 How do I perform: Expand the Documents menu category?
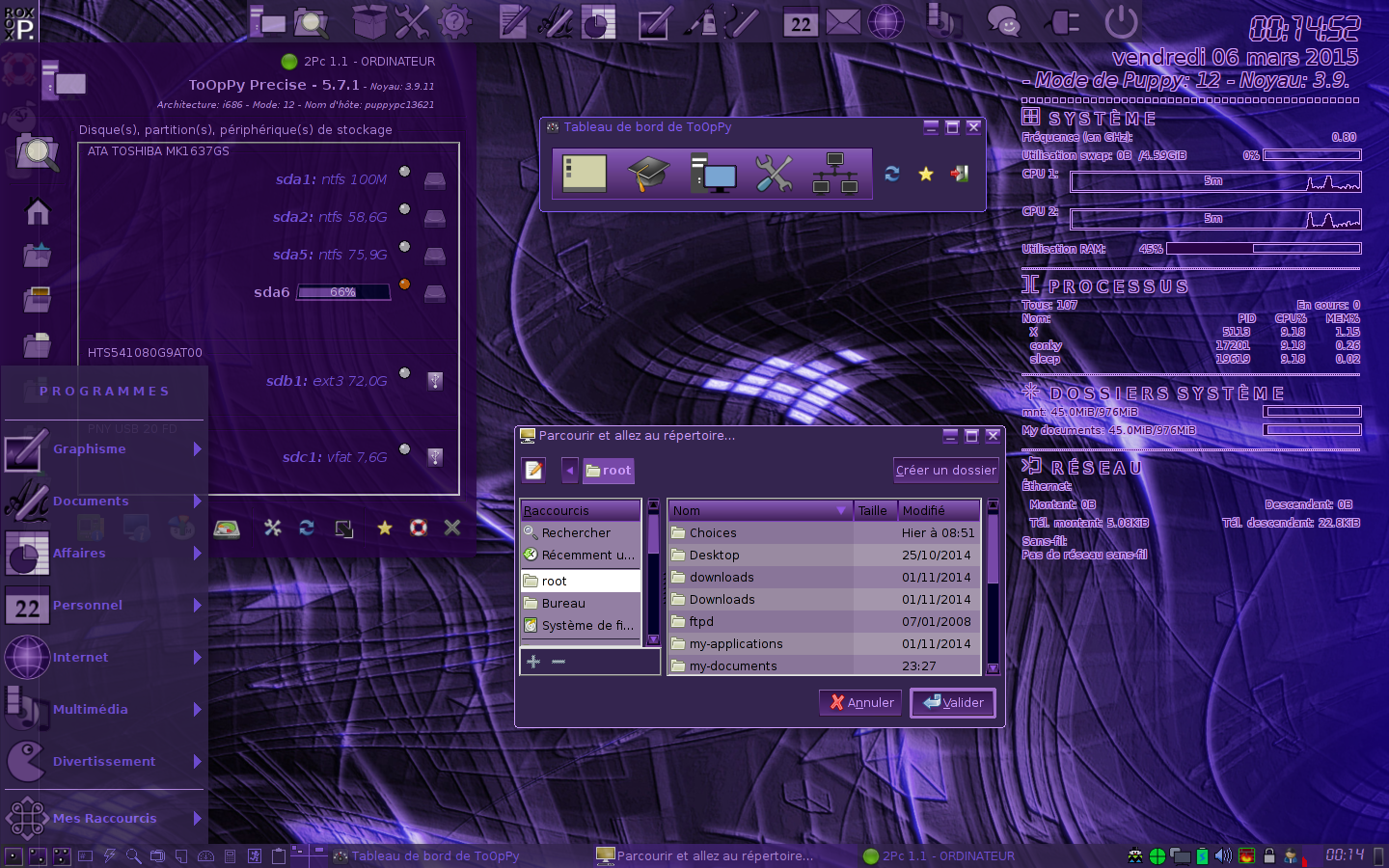(104, 502)
